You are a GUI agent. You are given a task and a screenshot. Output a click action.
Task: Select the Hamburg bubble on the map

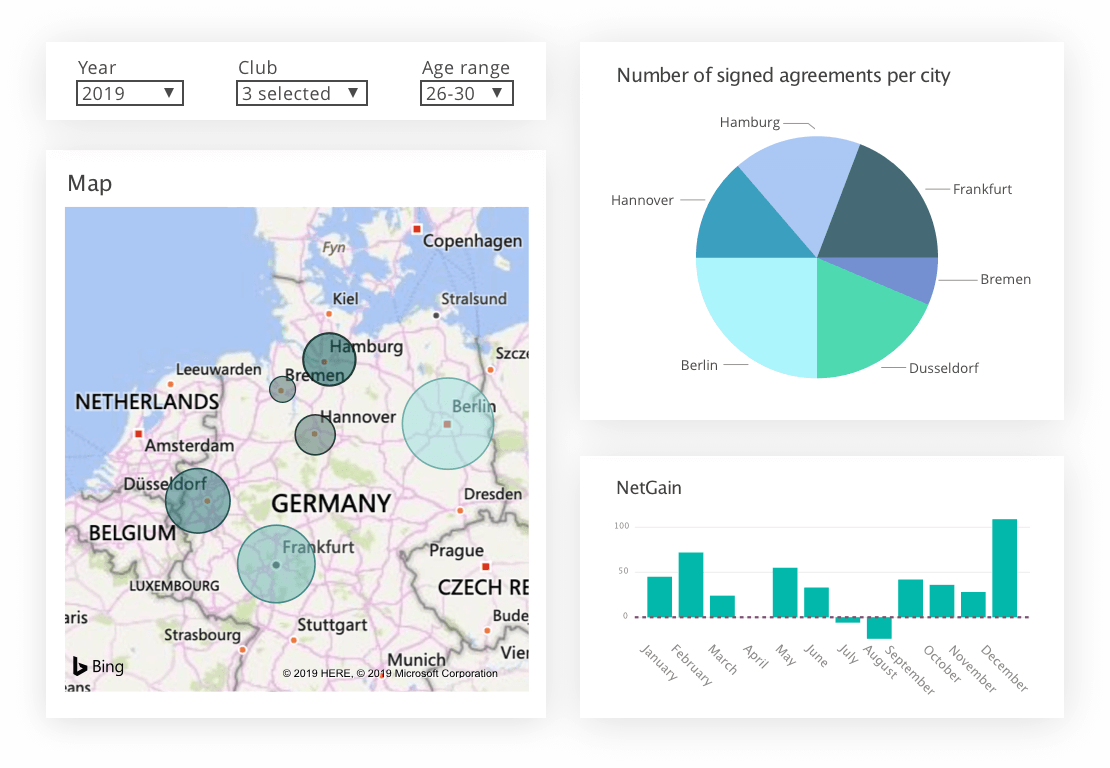[330, 359]
